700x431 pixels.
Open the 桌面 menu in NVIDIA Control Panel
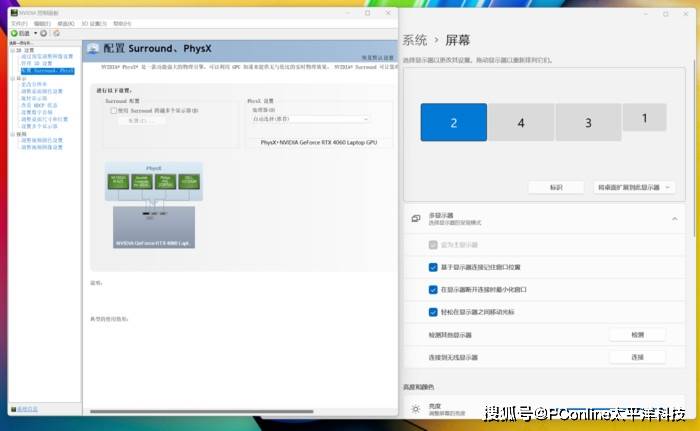[x=66, y=23]
